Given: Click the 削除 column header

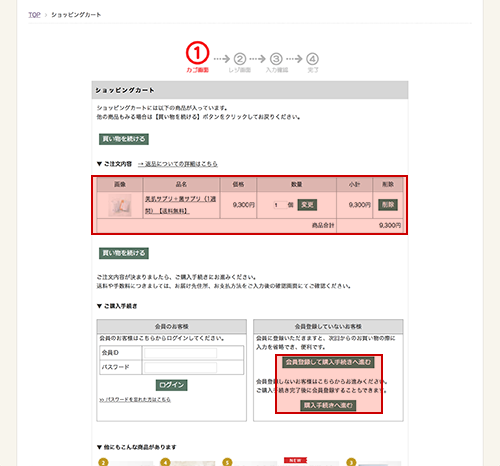Looking at the screenshot, I should [x=388, y=184].
